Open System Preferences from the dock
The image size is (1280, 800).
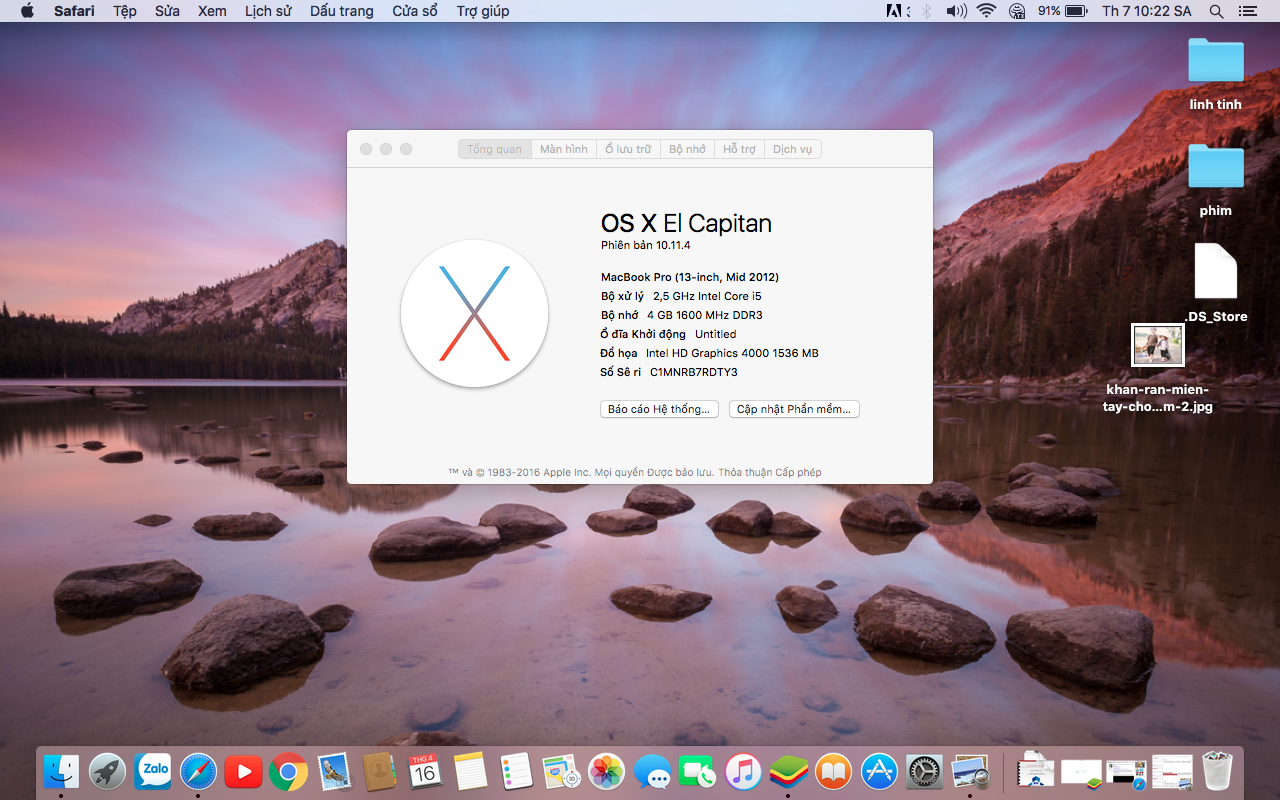pyautogui.click(x=924, y=771)
